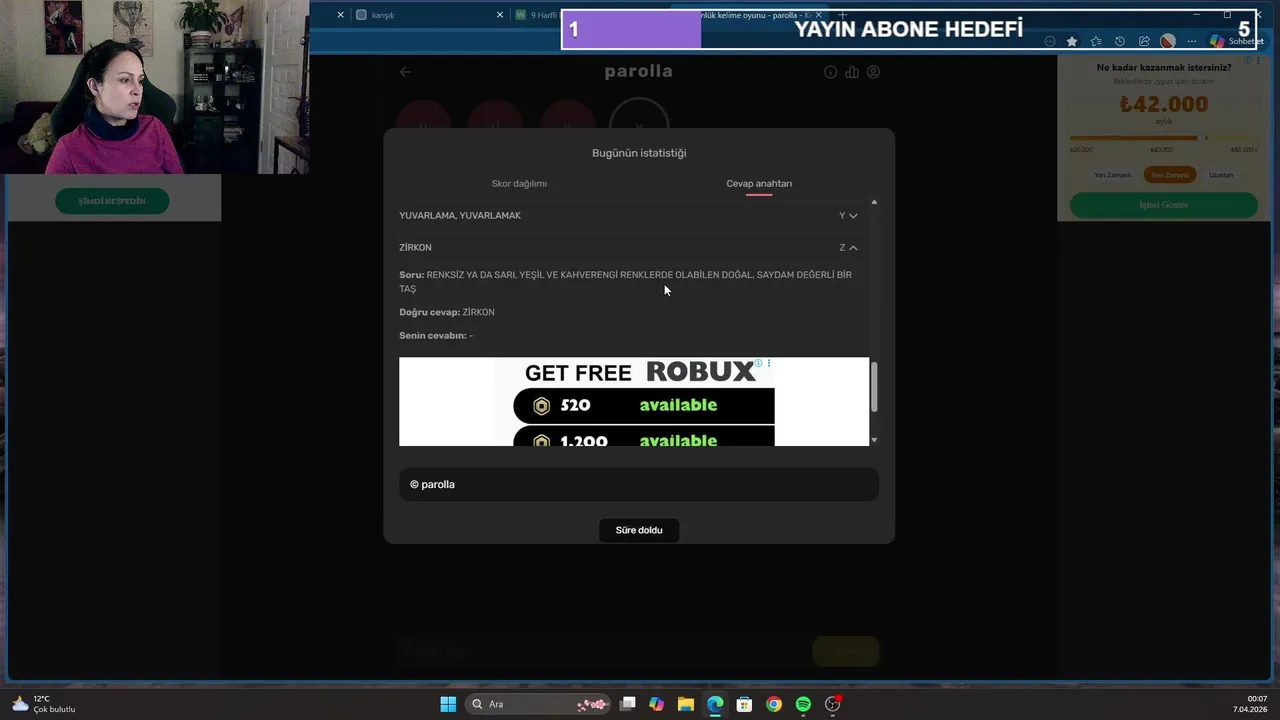
Task: Click the salary slider in the ad
Action: pyautogui.click(x=1164, y=138)
